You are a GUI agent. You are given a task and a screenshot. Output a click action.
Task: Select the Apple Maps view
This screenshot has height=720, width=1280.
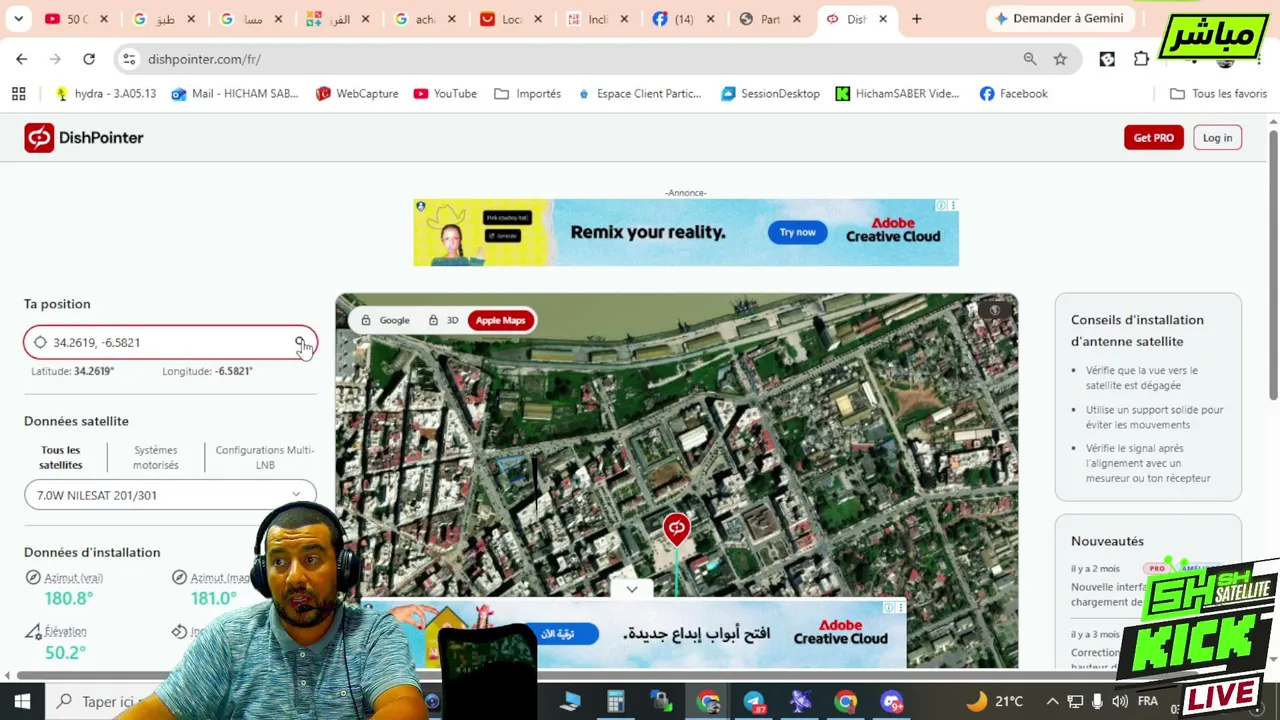pos(501,320)
